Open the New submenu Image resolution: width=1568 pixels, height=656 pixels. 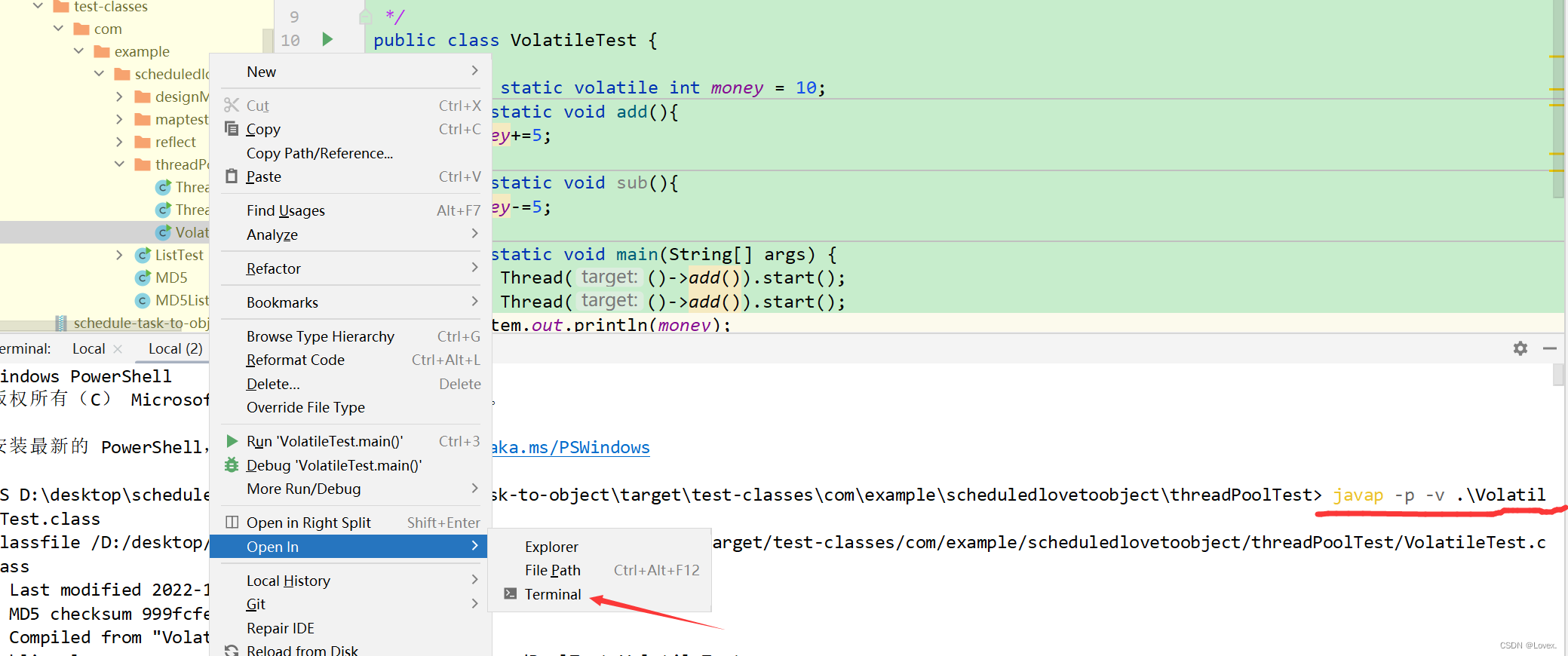(351, 72)
